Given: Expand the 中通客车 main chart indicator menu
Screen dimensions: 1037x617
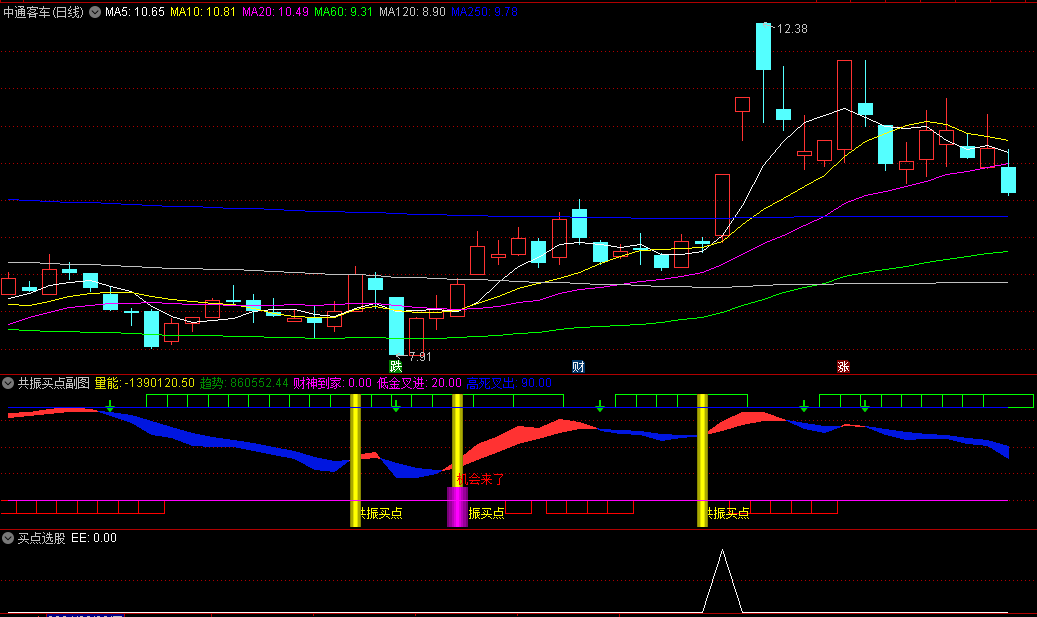Looking at the screenshot, I should (95, 12).
